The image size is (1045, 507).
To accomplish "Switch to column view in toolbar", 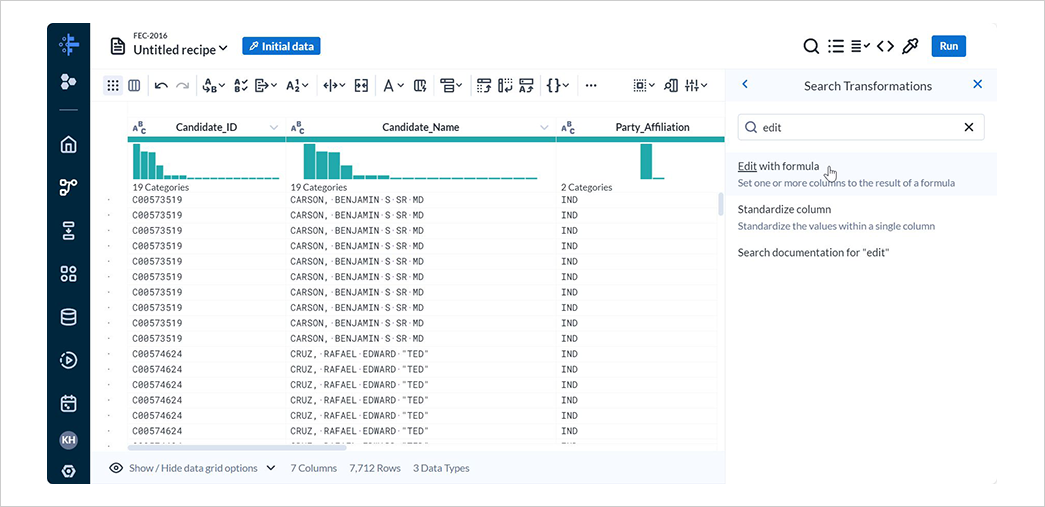I will [134, 85].
